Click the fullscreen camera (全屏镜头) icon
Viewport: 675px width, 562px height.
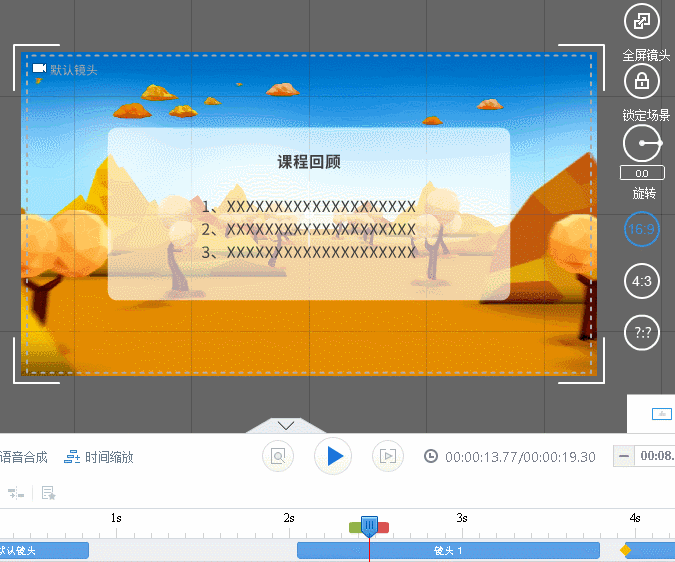pos(641,21)
